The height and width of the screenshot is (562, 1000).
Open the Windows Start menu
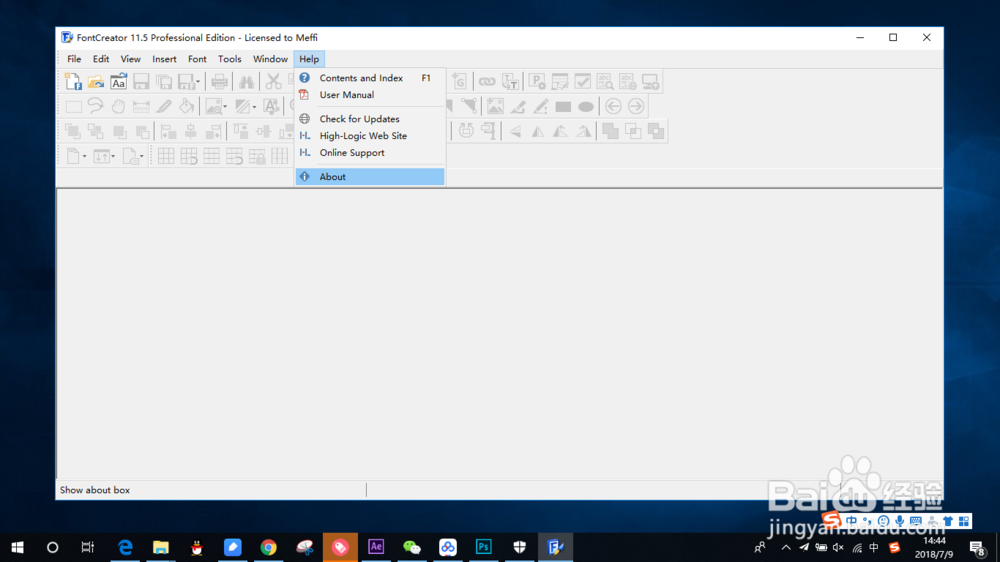coord(17,547)
